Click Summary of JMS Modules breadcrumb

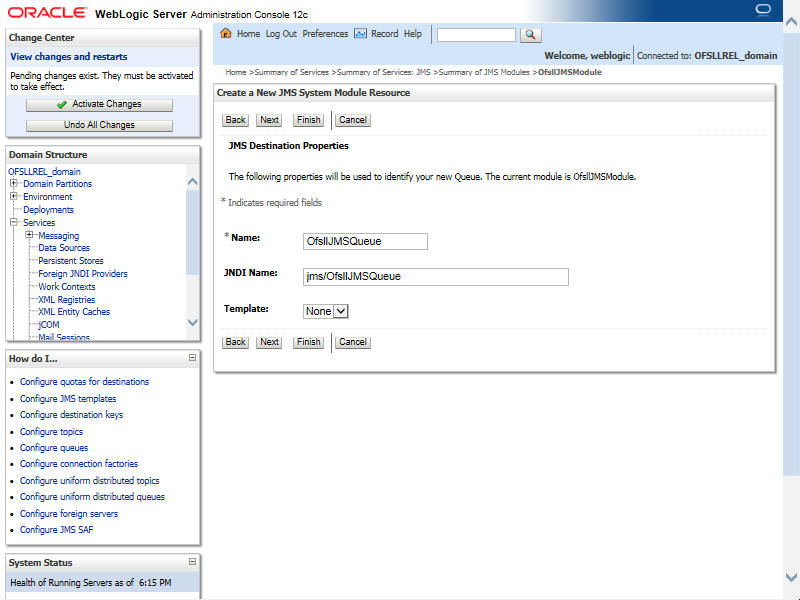point(484,72)
